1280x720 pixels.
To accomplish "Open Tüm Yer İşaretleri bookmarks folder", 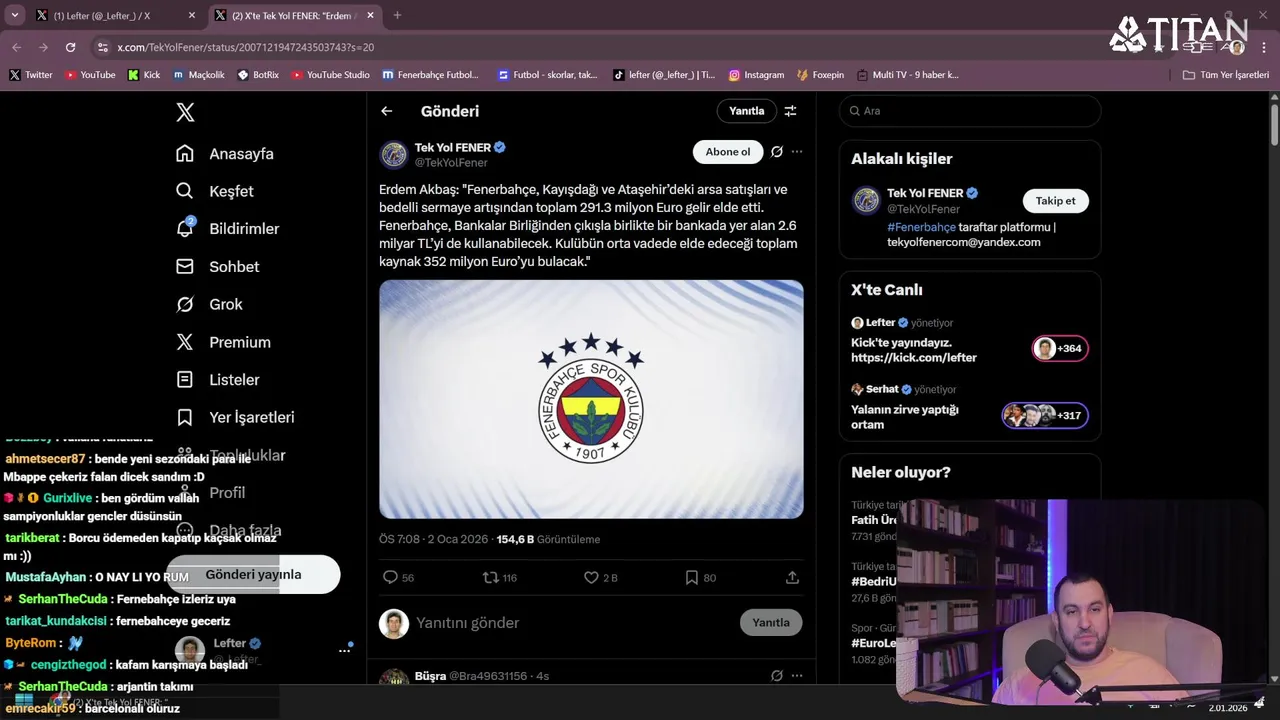I will point(1225,75).
